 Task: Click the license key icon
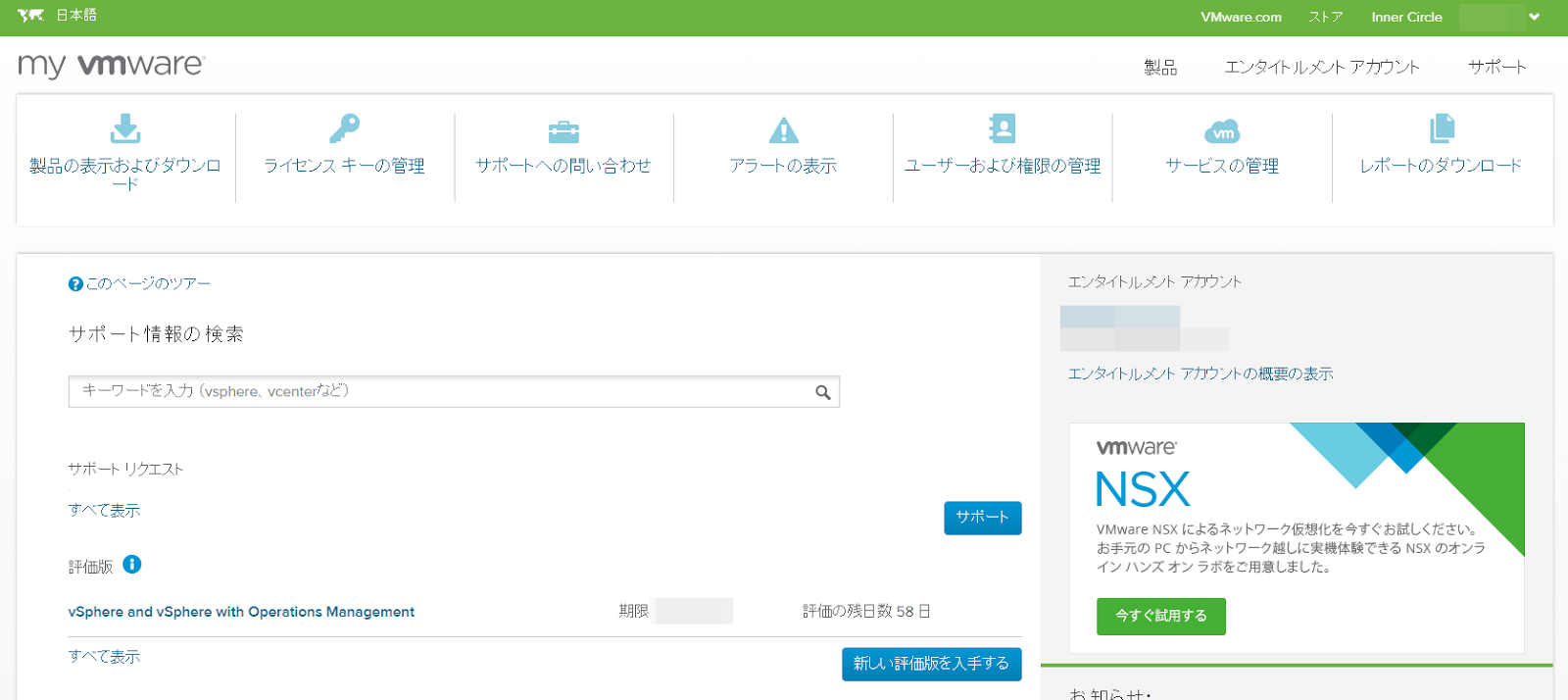tap(344, 128)
